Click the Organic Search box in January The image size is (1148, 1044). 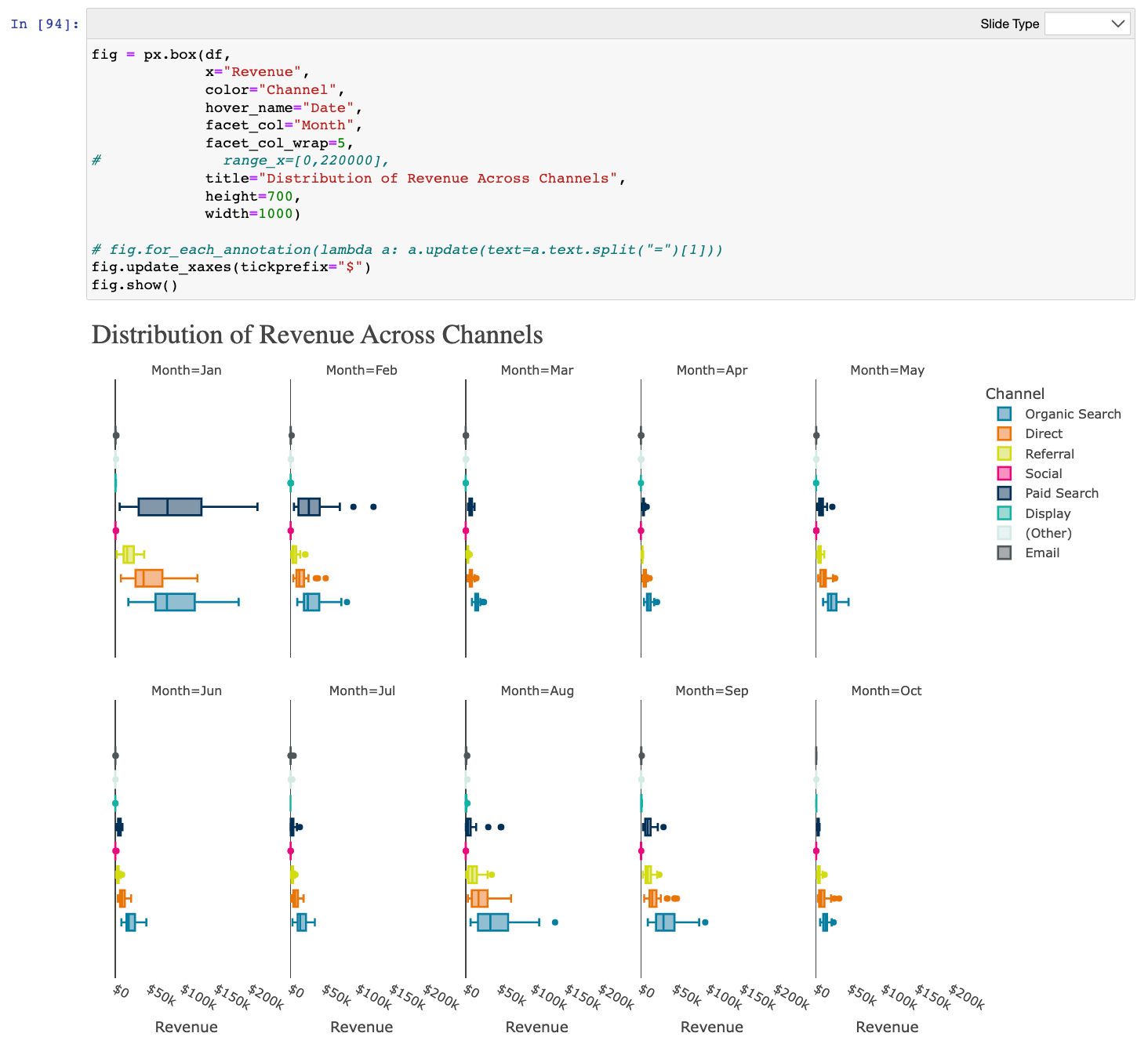click(175, 602)
